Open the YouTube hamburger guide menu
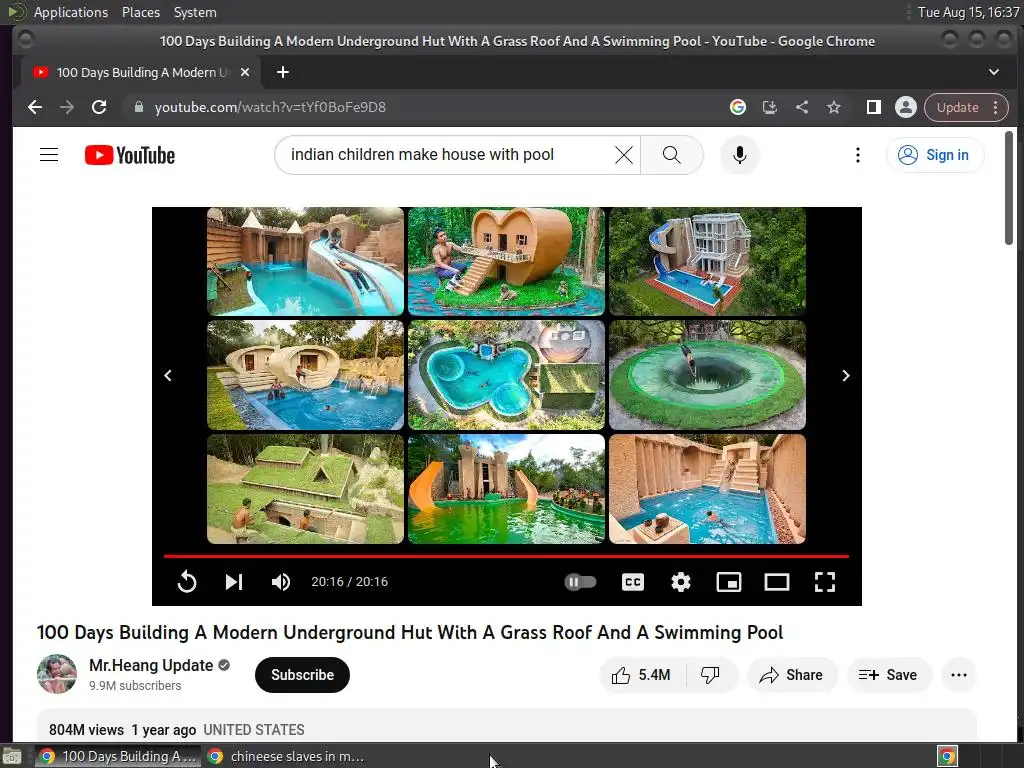The image size is (1024, 768). (x=49, y=155)
